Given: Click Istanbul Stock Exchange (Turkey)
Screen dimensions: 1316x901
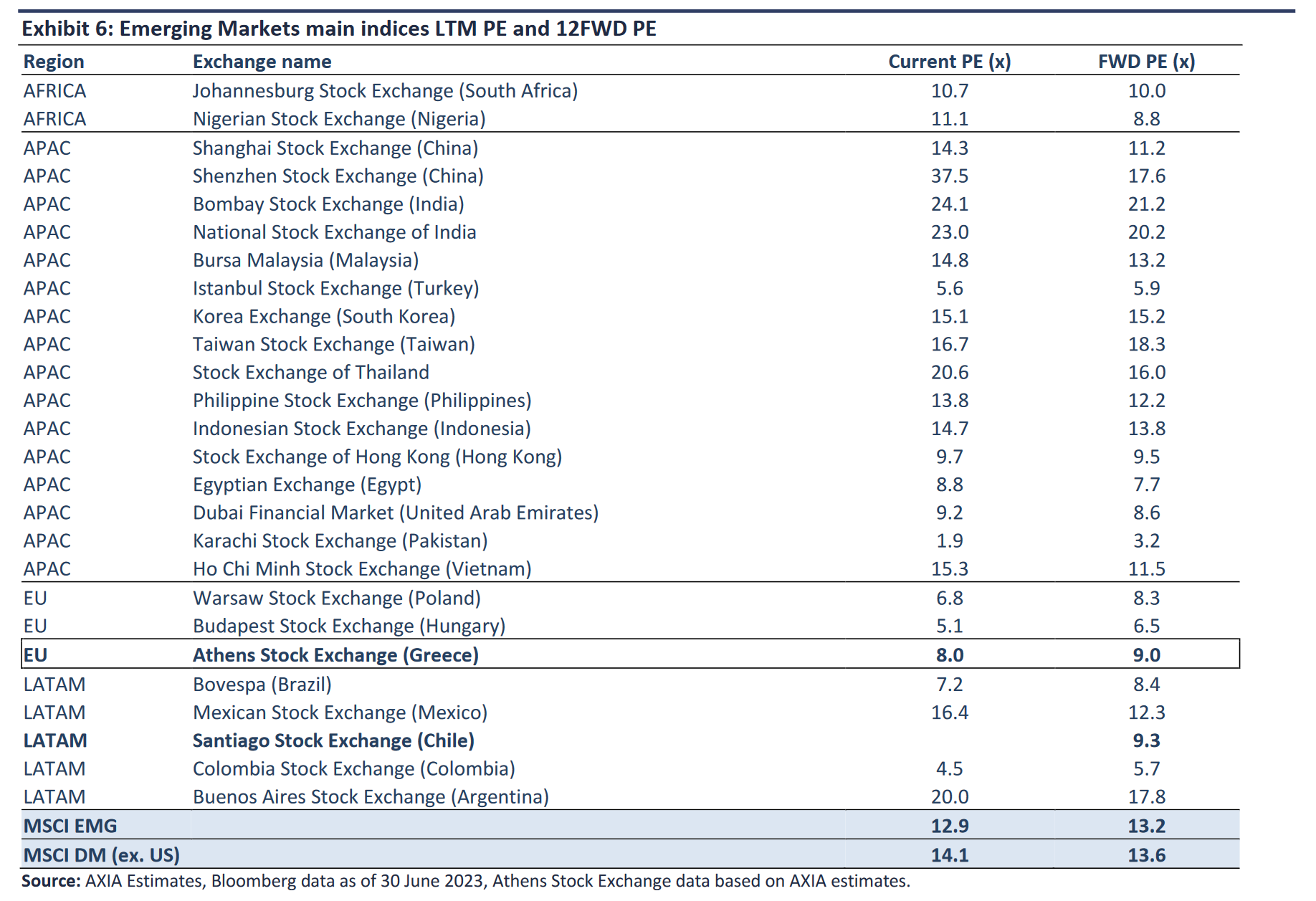Looking at the screenshot, I should (x=336, y=288).
